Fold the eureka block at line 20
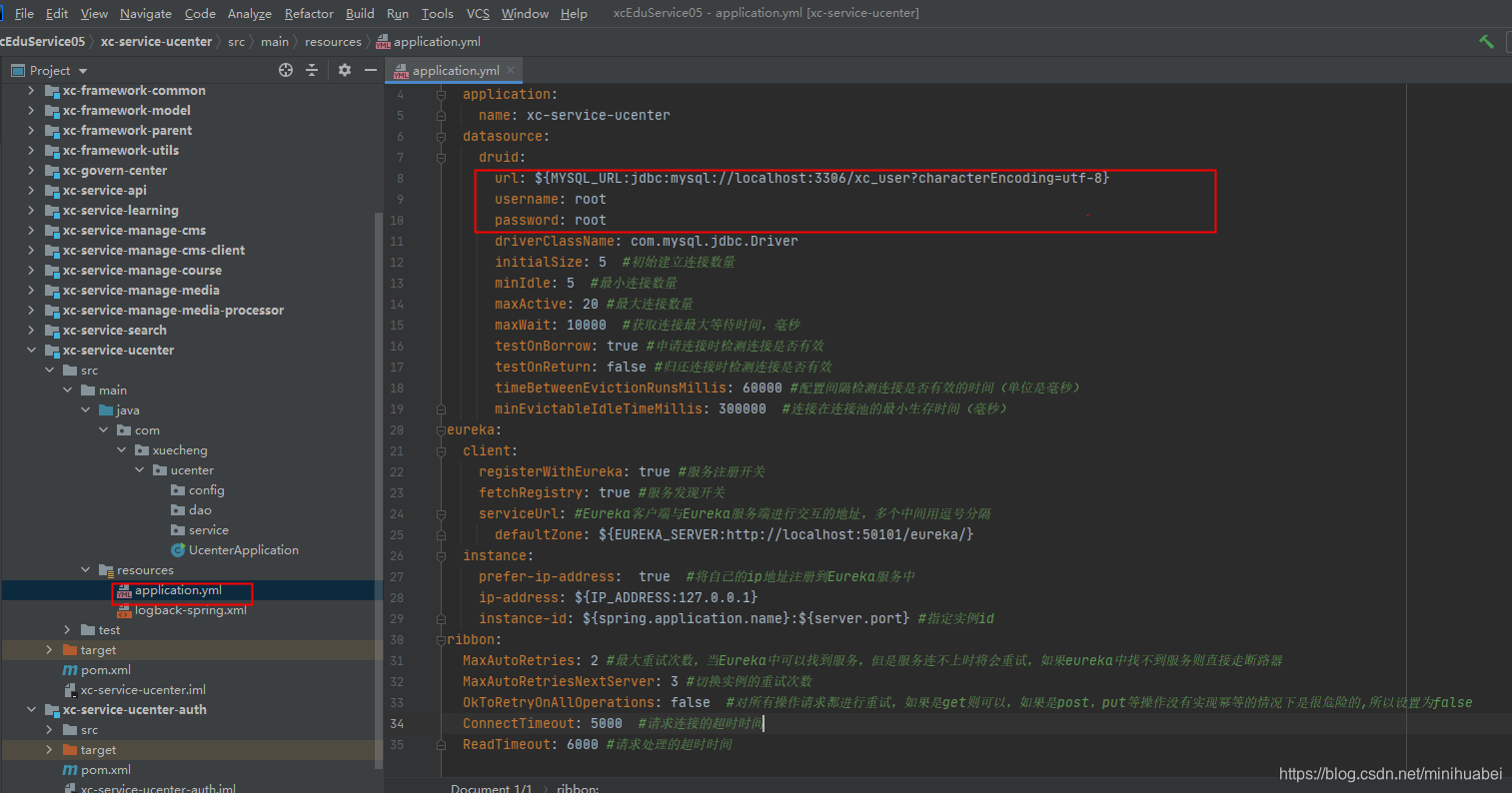This screenshot has width=1512, height=793. pos(441,429)
